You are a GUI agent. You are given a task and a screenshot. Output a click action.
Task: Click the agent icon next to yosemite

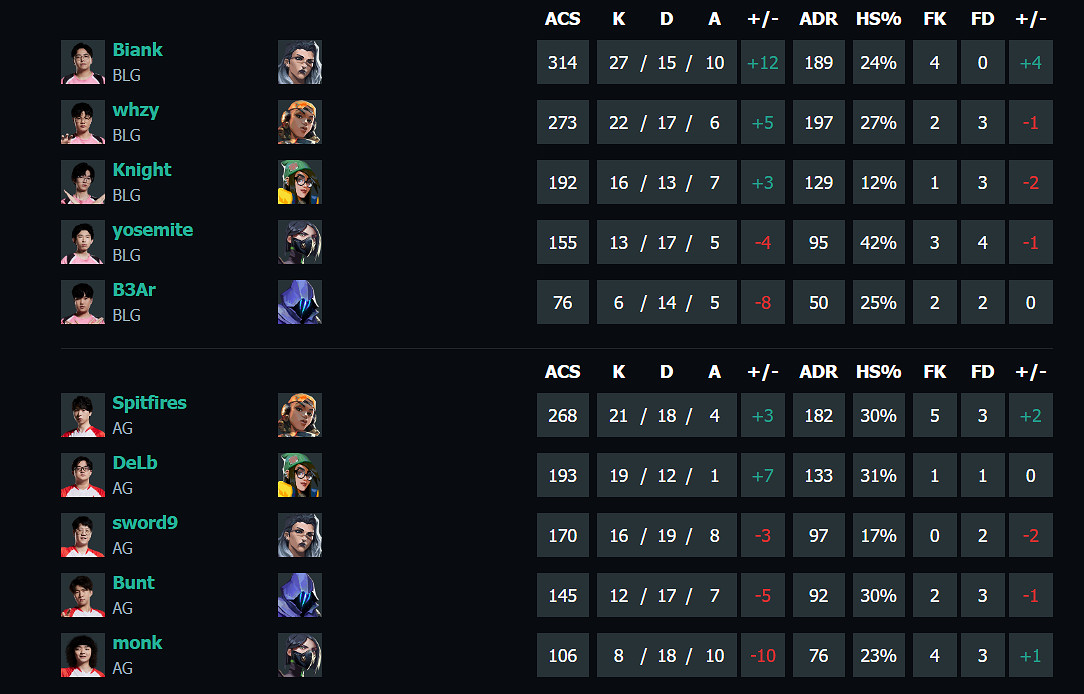pyautogui.click(x=299, y=242)
